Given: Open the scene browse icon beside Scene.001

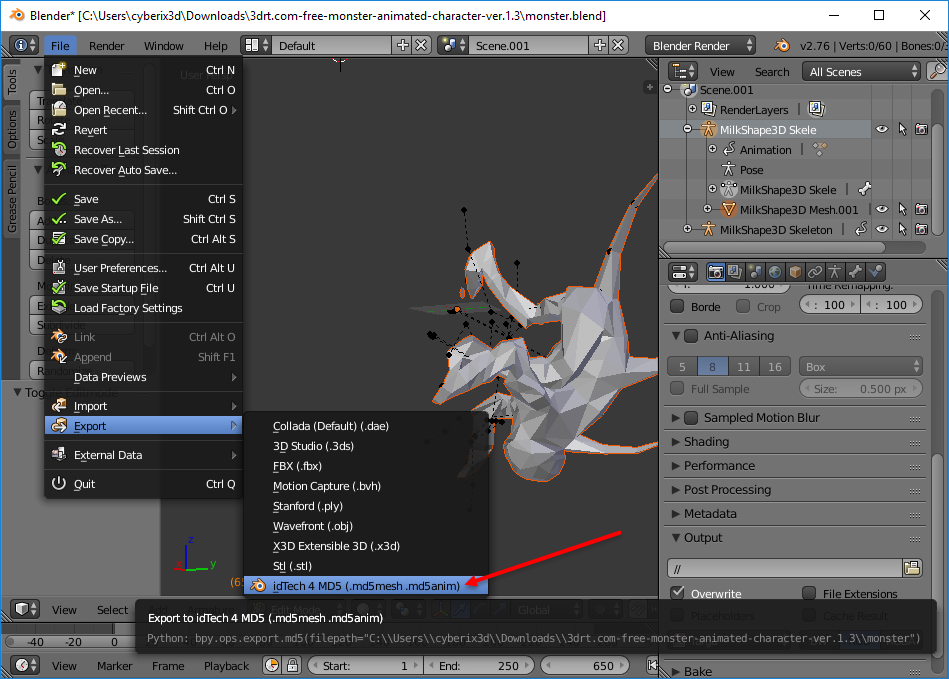Looking at the screenshot, I should pyautogui.click(x=453, y=45).
